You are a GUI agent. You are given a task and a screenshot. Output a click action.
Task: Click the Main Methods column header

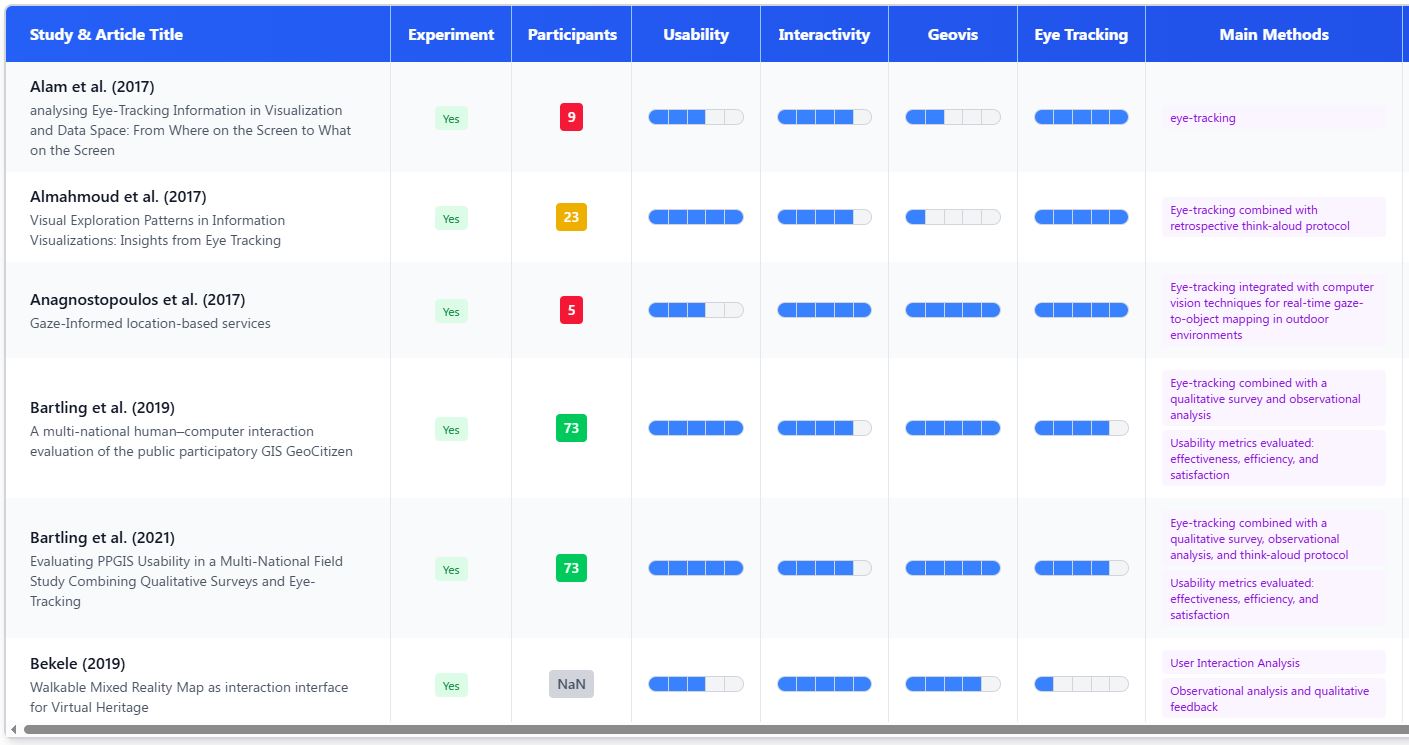[x=1274, y=35]
